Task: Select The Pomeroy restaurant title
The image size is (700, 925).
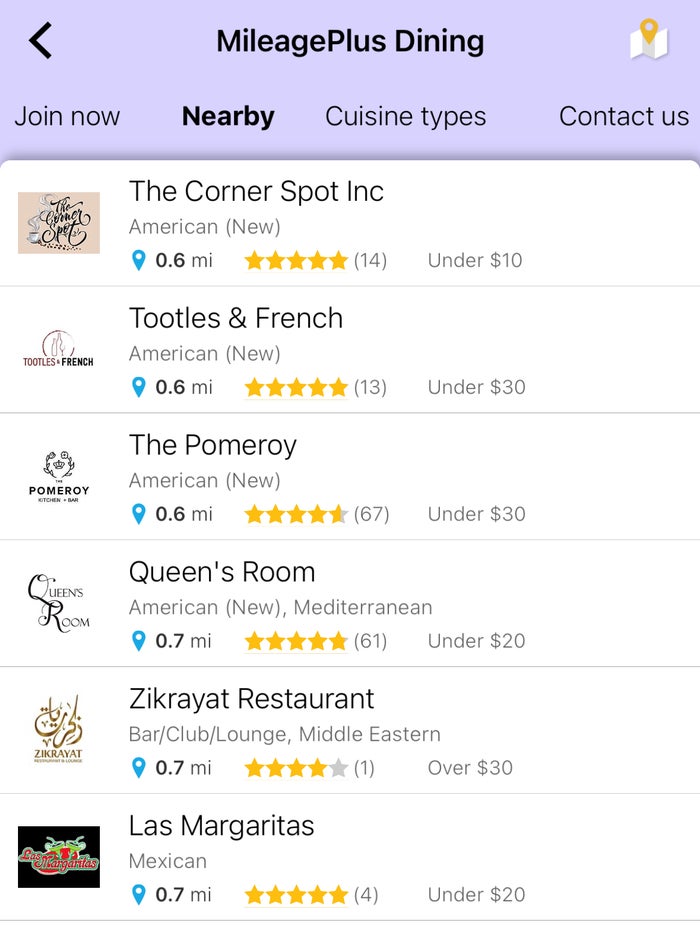Action: pos(213,446)
